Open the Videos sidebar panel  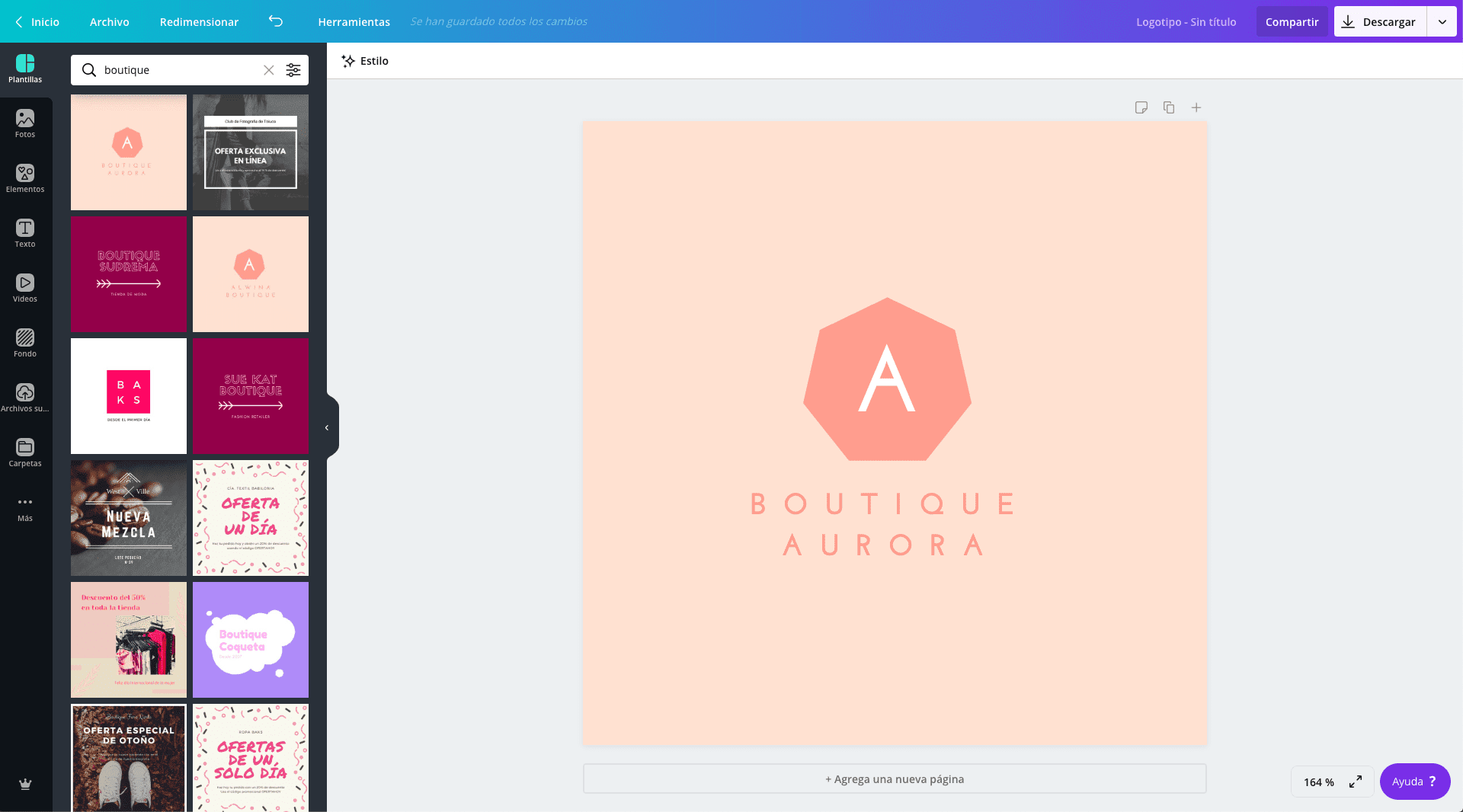point(25,289)
